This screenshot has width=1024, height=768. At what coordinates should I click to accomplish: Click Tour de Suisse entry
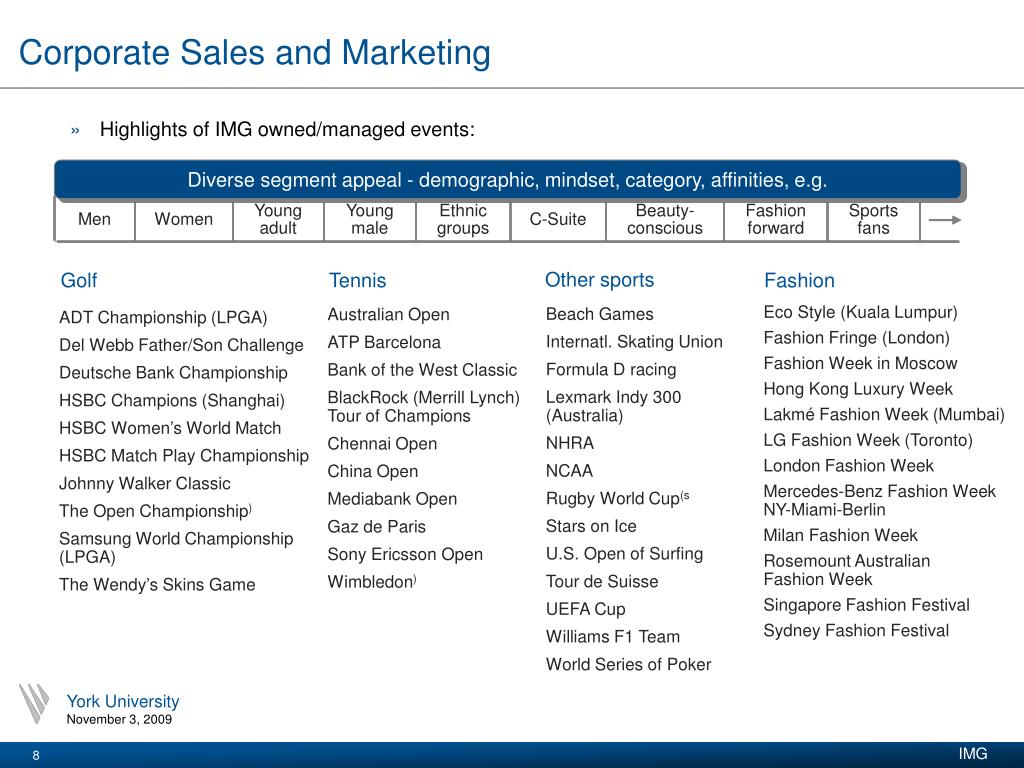click(x=602, y=582)
